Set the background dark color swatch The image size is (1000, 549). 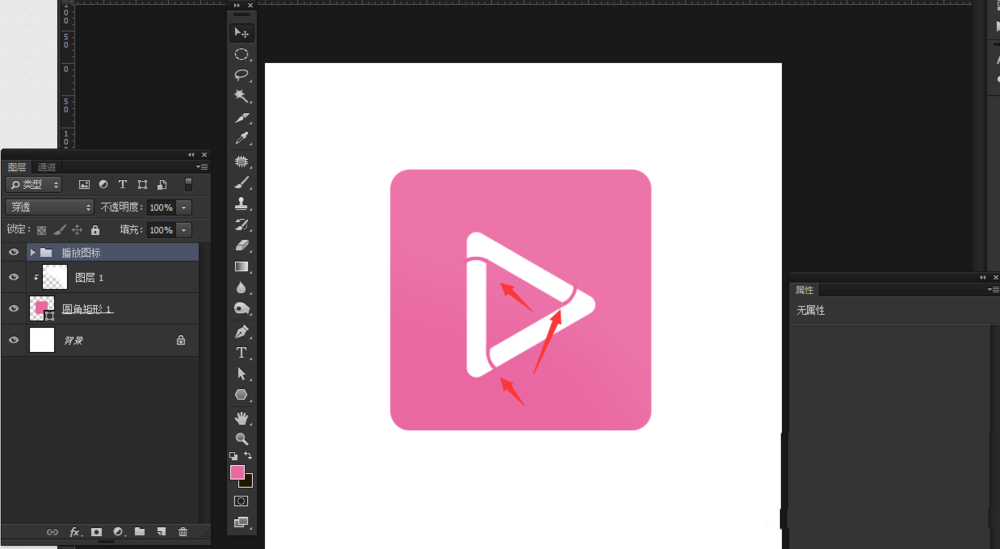coord(248,483)
